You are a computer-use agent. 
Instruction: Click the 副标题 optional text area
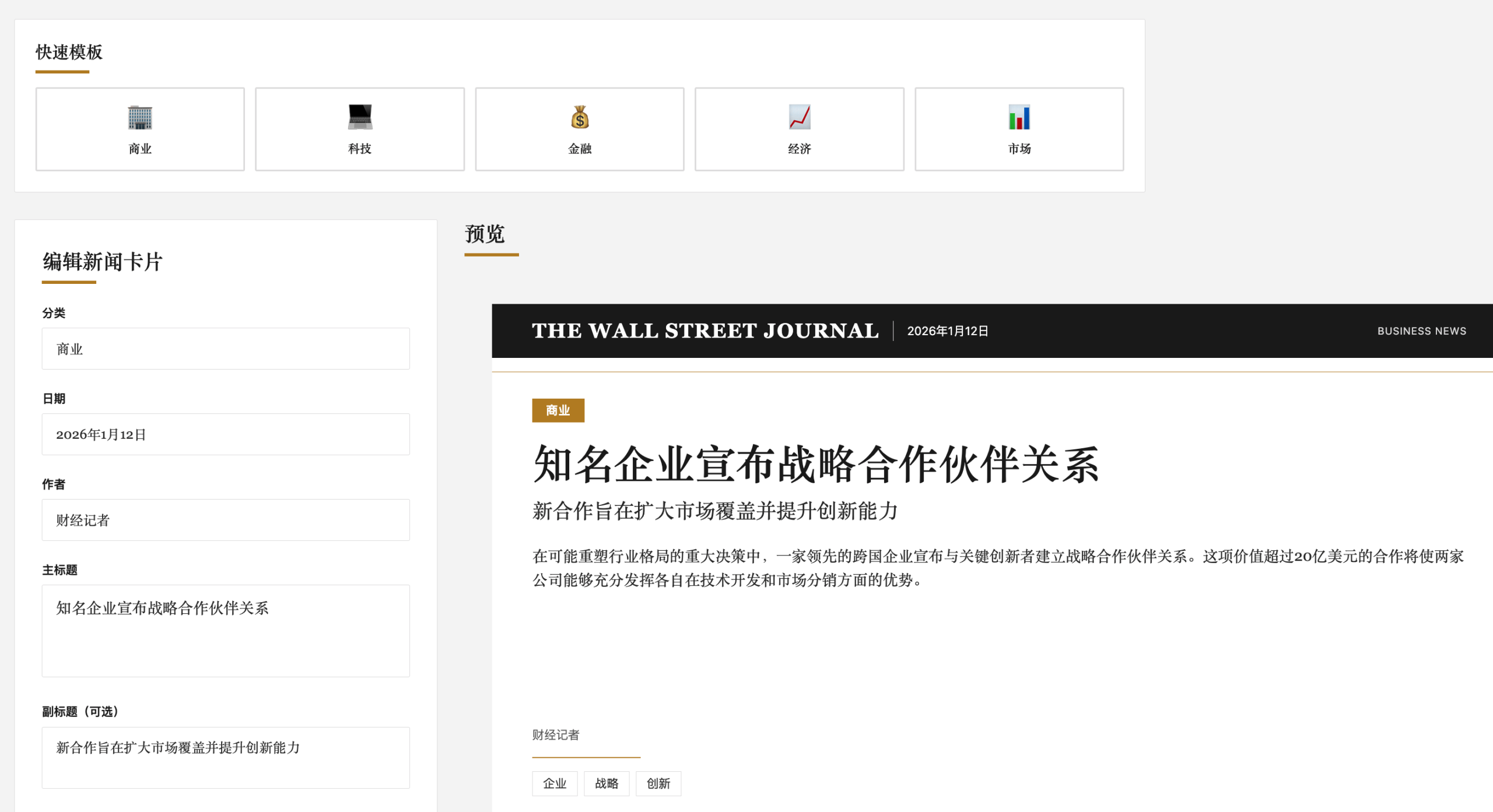(226, 757)
